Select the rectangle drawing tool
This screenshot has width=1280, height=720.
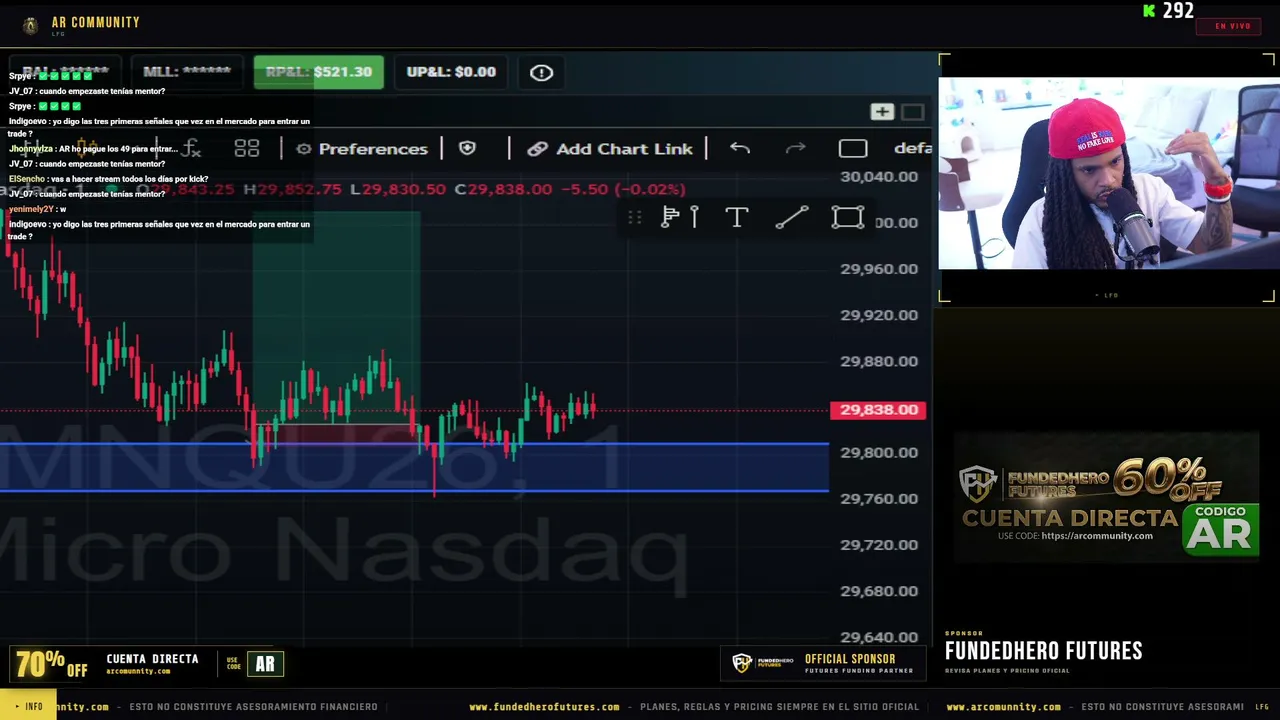[x=848, y=217]
